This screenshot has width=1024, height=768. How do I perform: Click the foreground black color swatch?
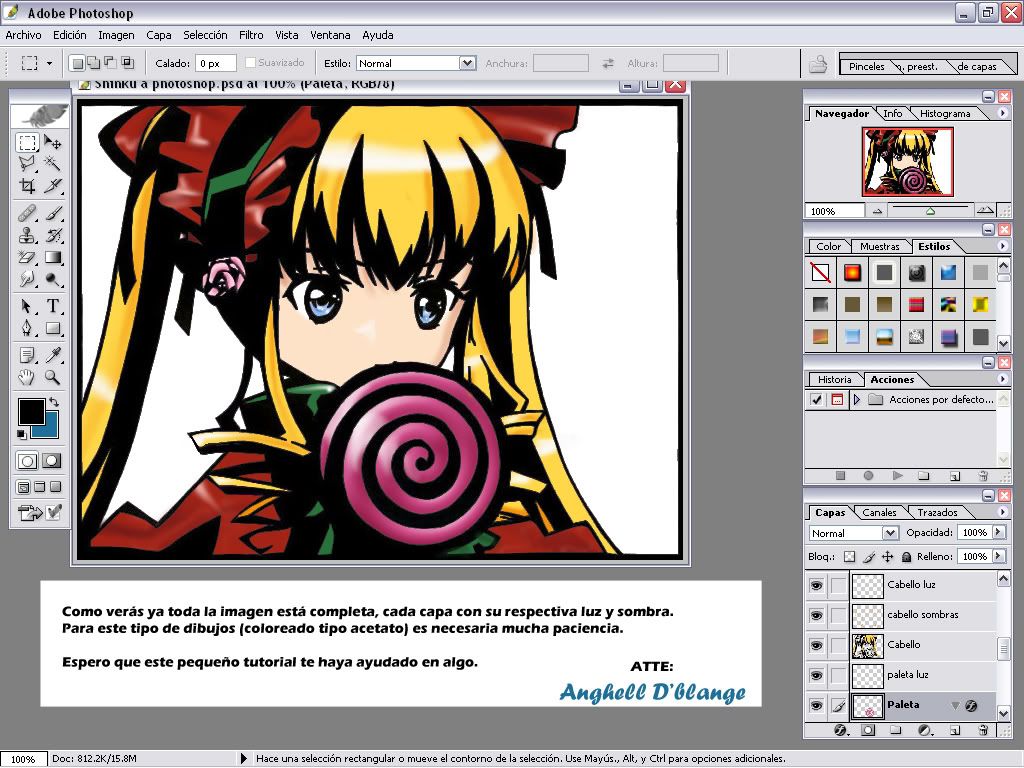coord(31,411)
